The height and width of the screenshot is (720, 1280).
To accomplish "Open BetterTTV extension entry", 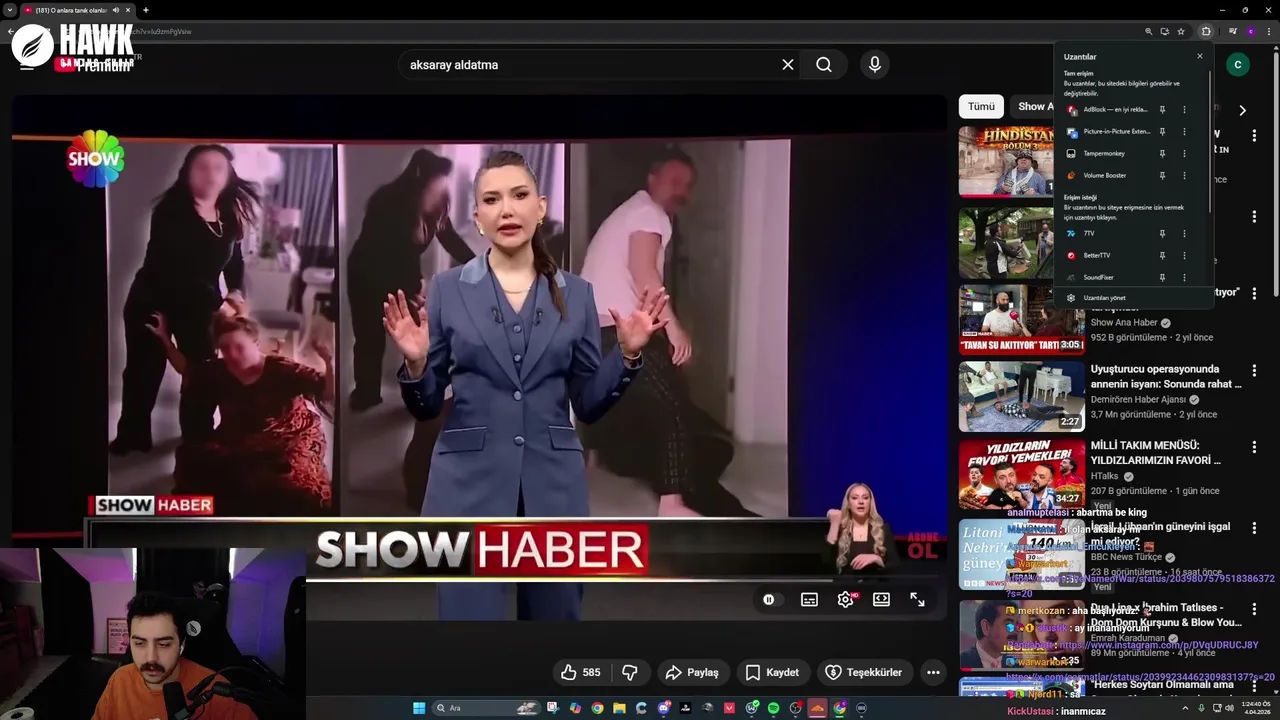I will tap(1108, 256).
